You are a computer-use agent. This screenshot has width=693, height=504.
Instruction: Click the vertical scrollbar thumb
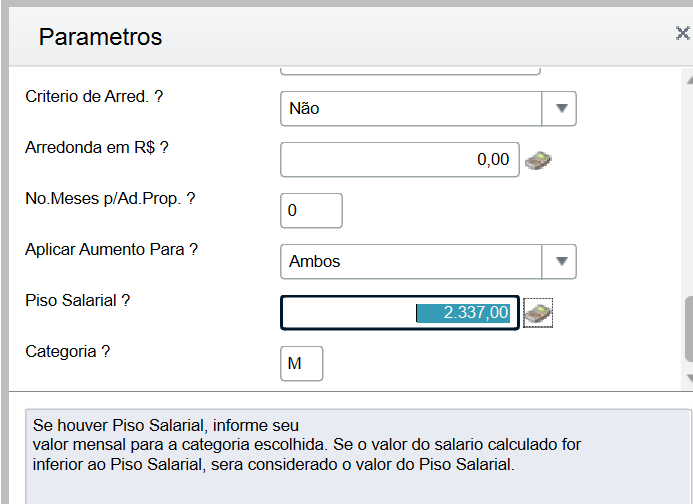(x=688, y=328)
